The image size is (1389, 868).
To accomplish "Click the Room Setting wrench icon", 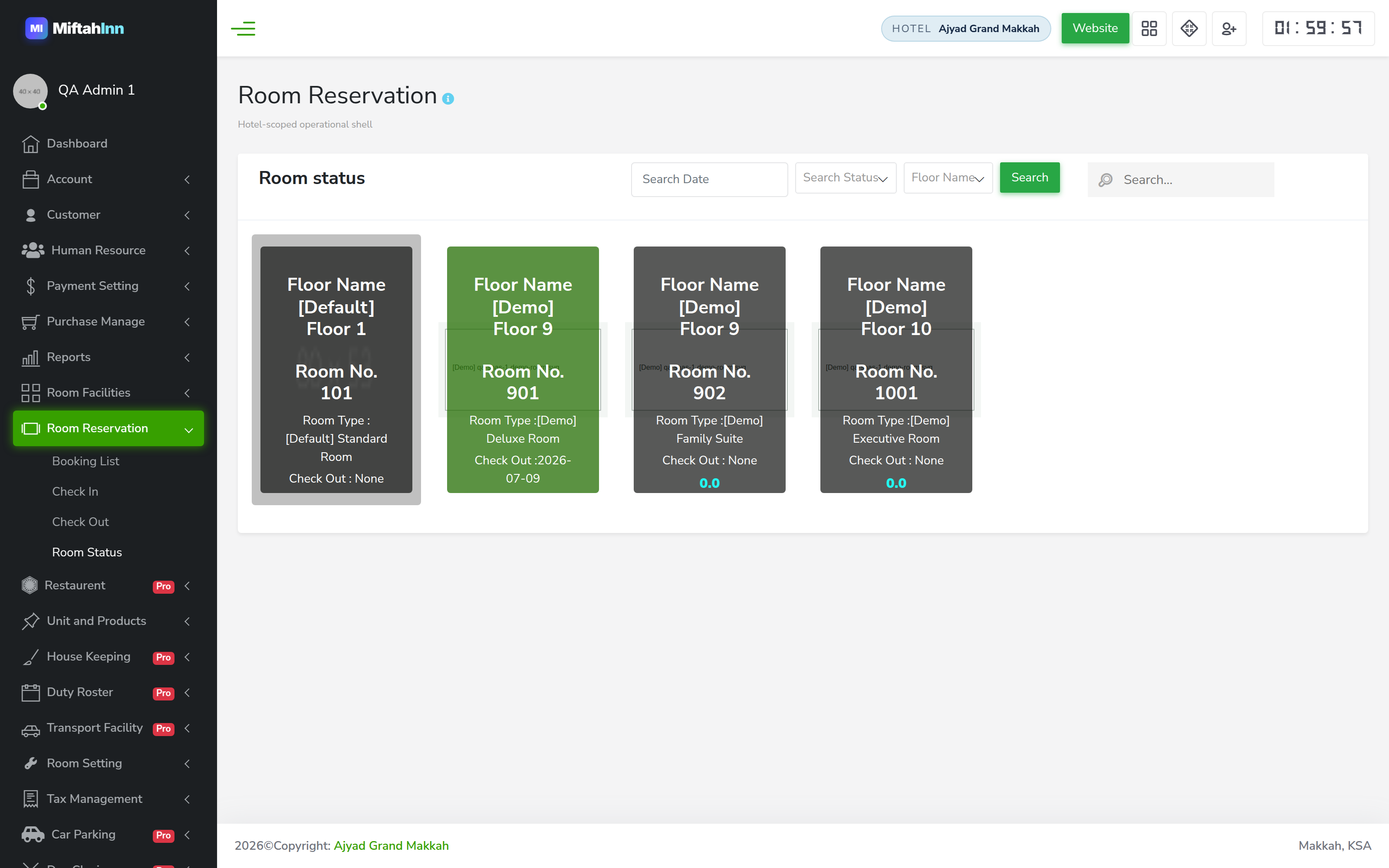I will pyautogui.click(x=30, y=763).
